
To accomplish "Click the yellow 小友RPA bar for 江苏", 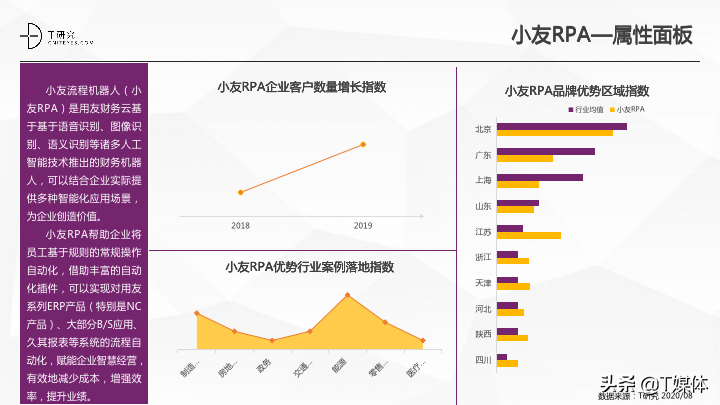I will [529, 236].
